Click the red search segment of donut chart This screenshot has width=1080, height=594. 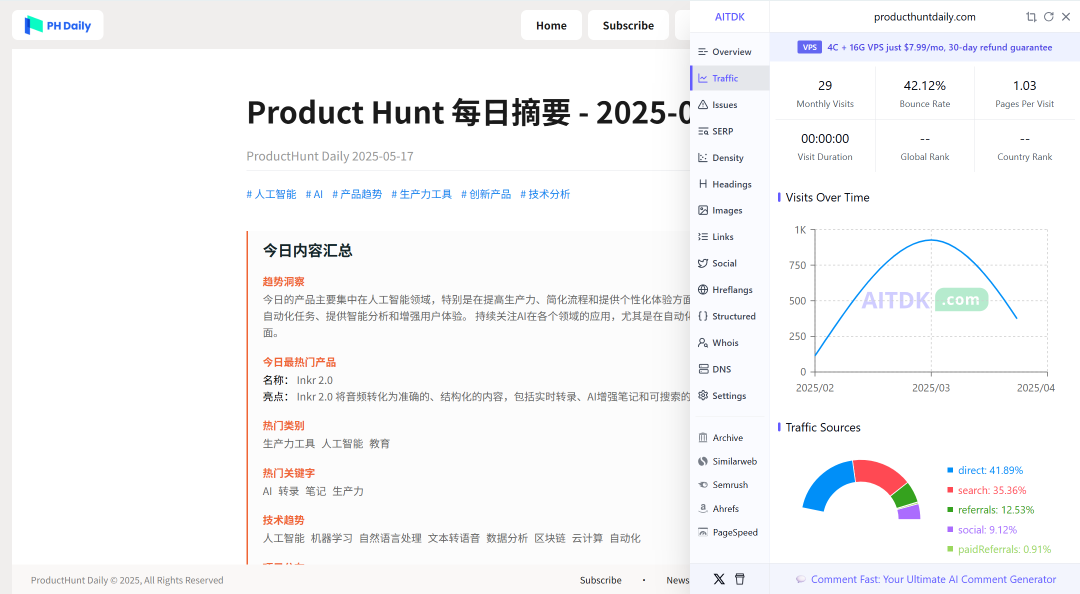pos(880,473)
